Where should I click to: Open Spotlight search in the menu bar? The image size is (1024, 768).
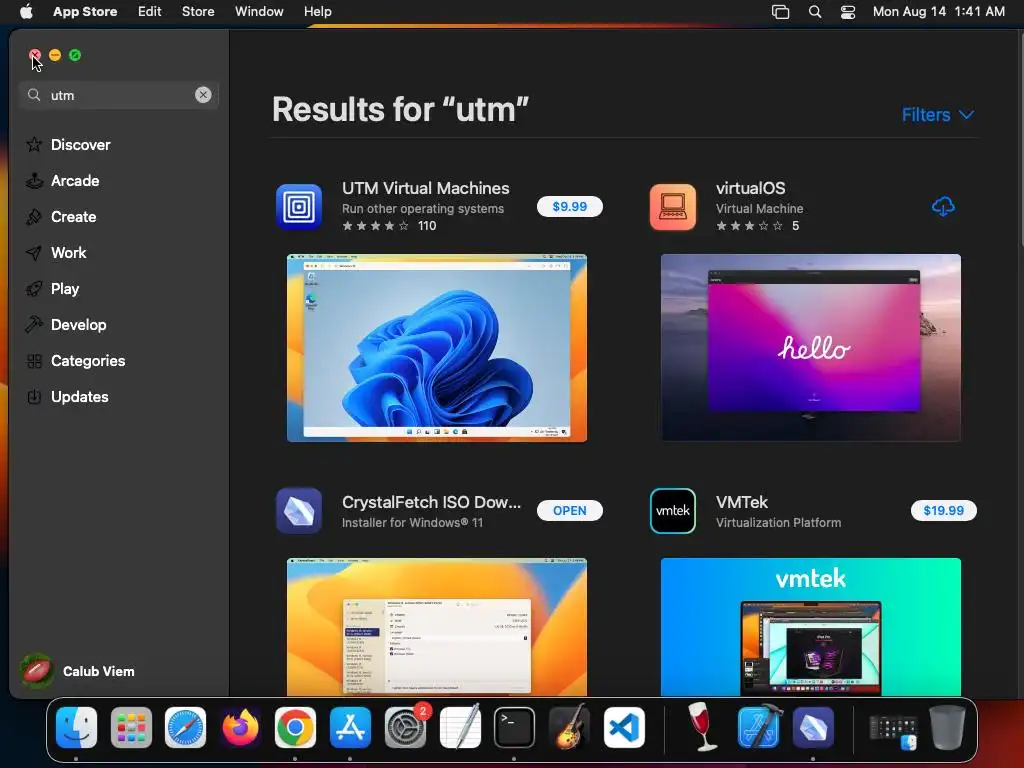814,12
